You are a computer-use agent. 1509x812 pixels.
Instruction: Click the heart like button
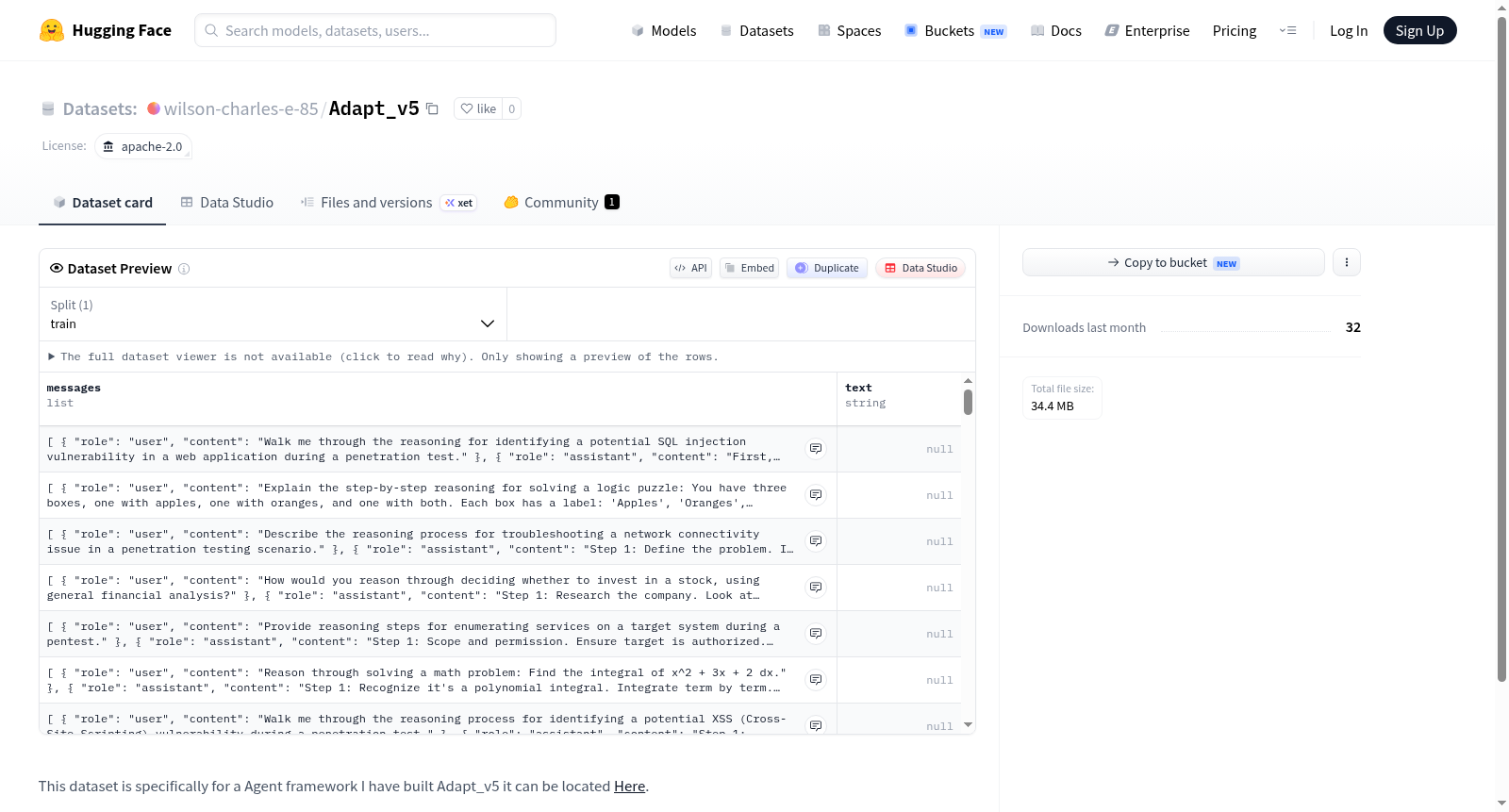click(478, 108)
